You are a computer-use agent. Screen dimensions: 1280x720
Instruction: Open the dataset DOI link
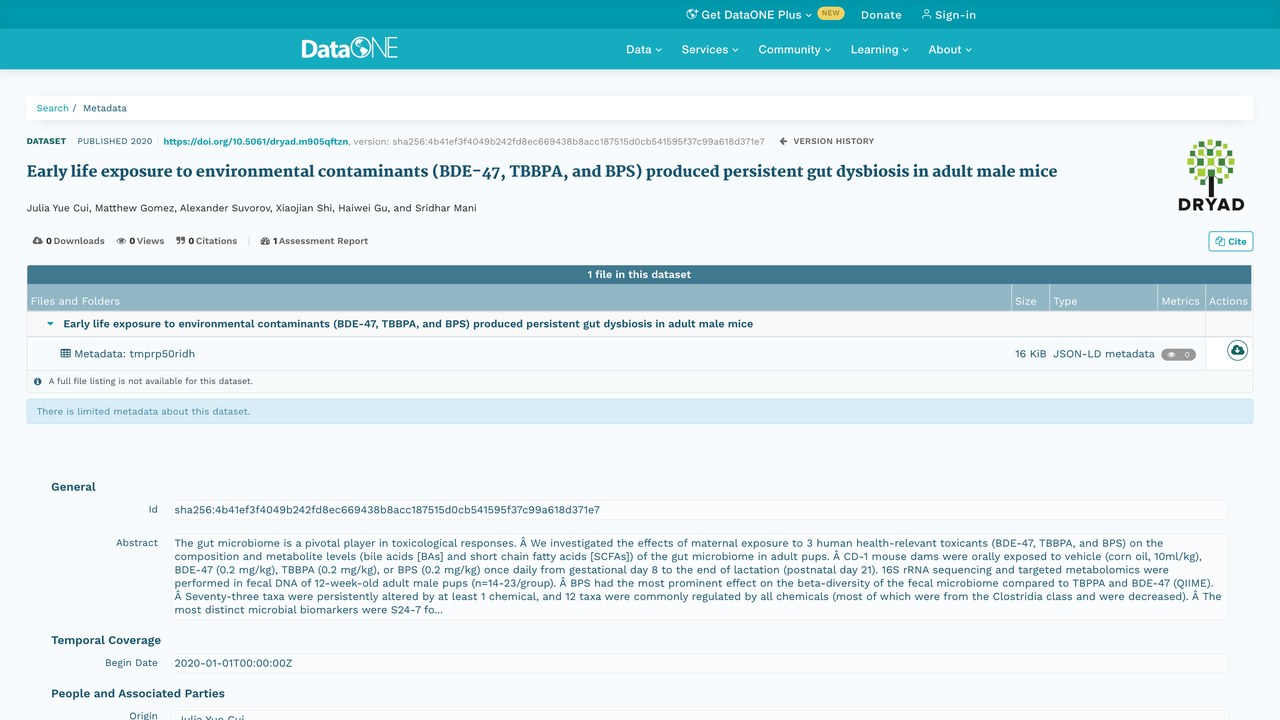click(256, 142)
